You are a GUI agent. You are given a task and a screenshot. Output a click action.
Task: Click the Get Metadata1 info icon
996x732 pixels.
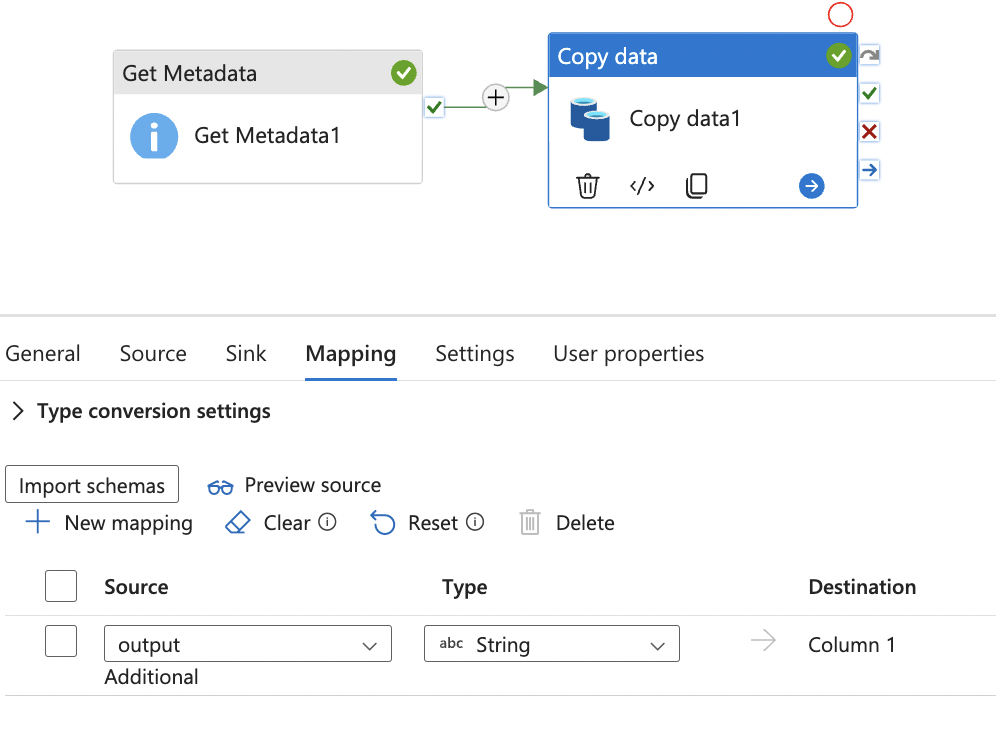(x=154, y=136)
